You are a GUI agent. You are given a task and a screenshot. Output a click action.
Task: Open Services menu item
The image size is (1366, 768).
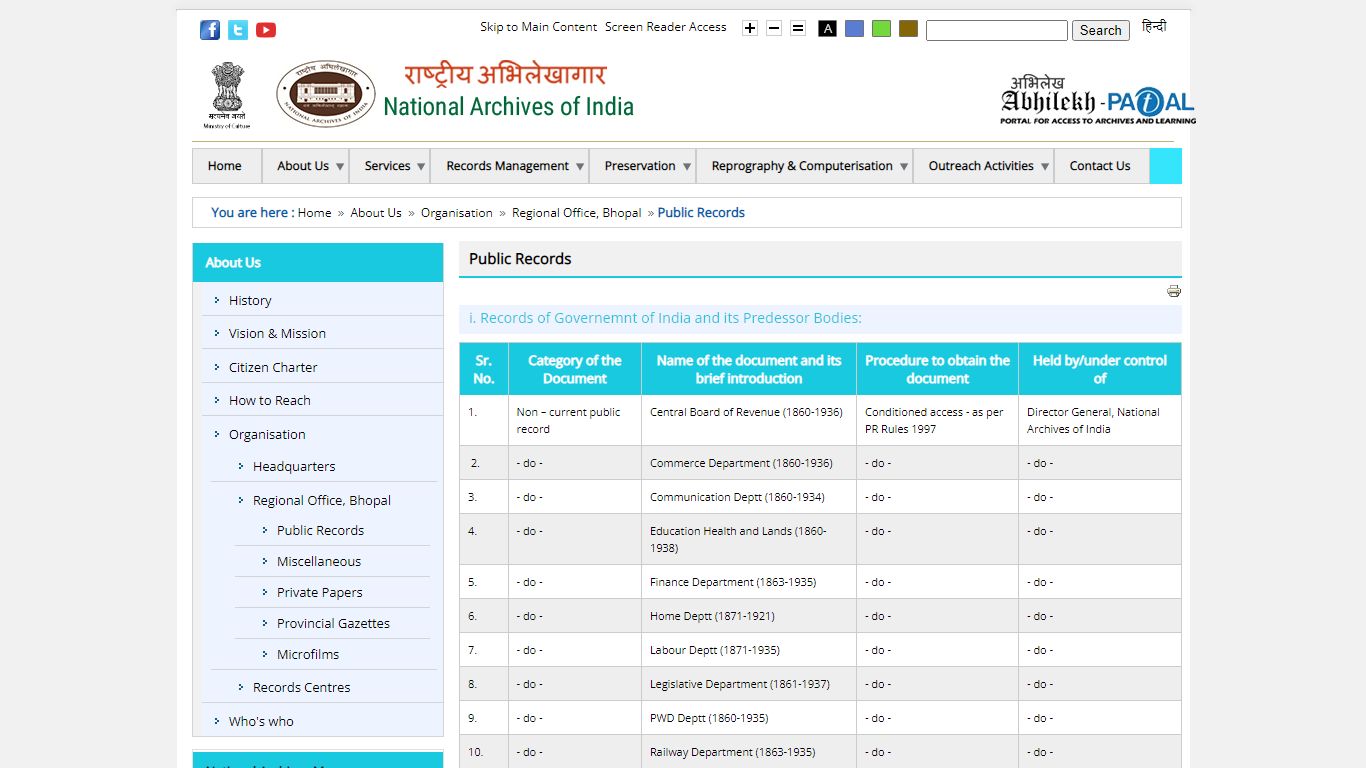tap(388, 166)
